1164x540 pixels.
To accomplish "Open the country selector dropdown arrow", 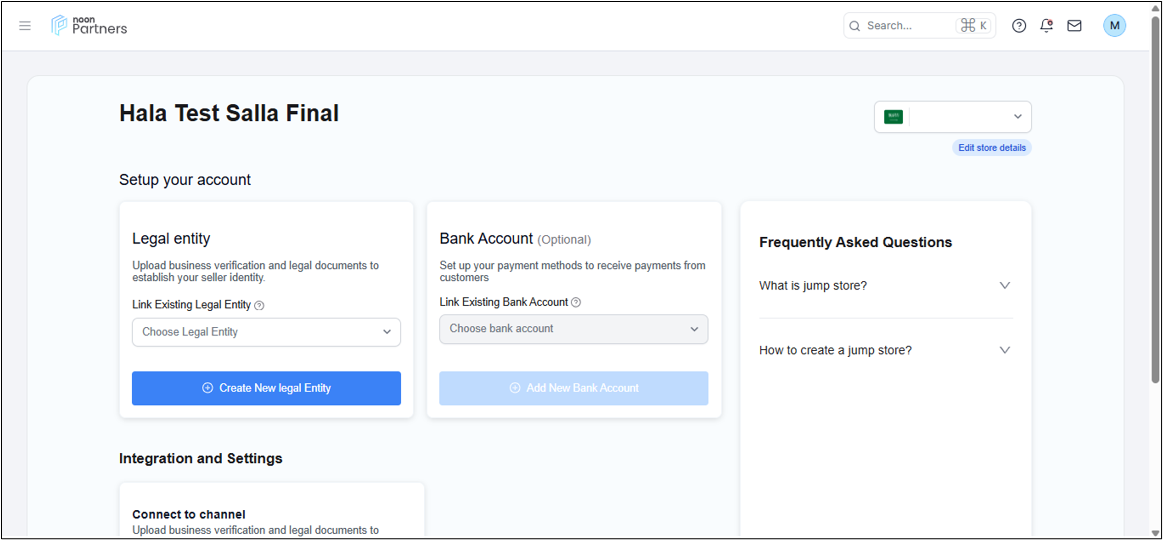I will click(x=1018, y=117).
